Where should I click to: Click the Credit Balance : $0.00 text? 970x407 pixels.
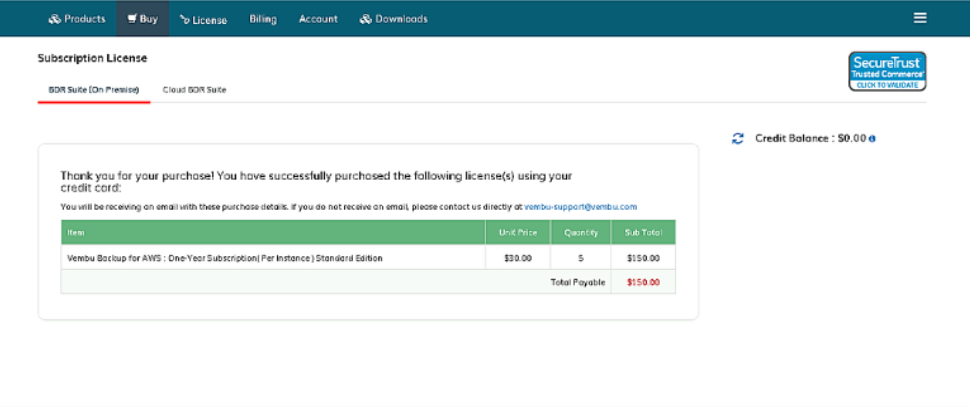810,139
